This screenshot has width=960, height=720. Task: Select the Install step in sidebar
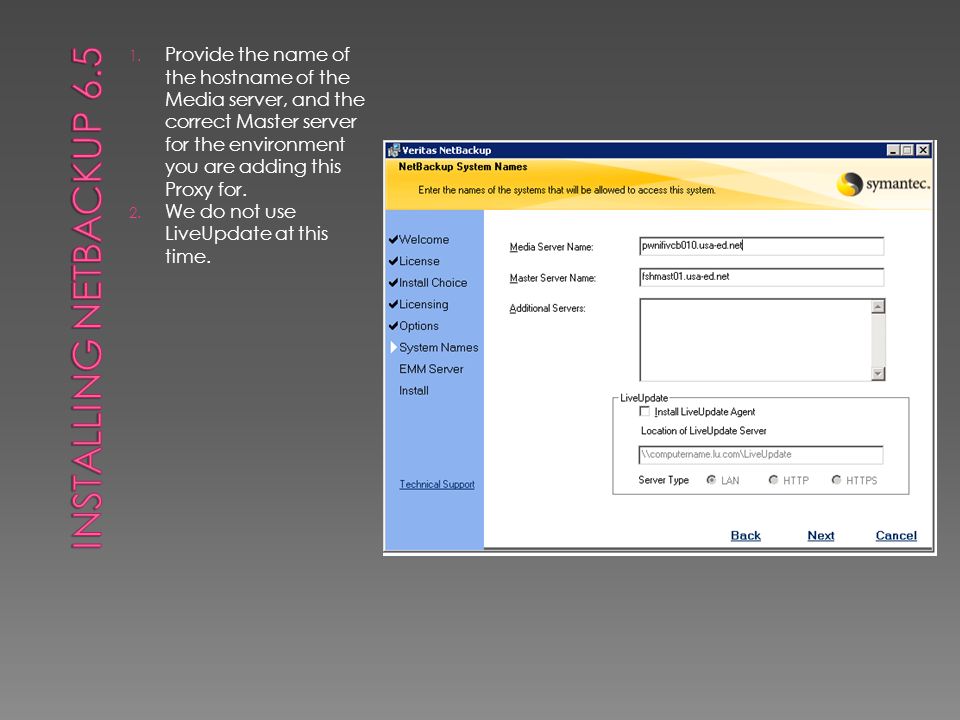click(x=413, y=391)
